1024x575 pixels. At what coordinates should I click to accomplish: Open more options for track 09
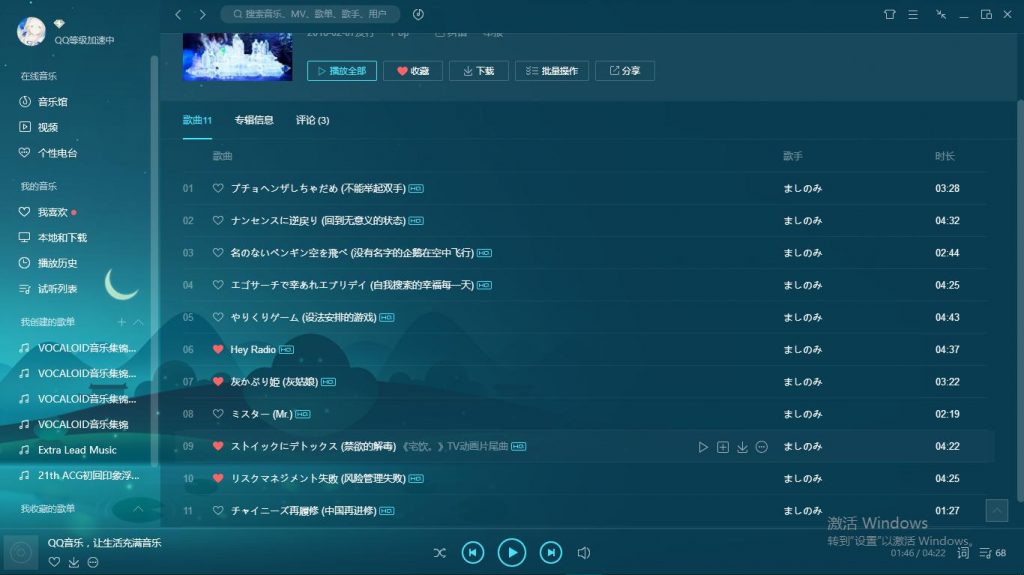point(761,447)
